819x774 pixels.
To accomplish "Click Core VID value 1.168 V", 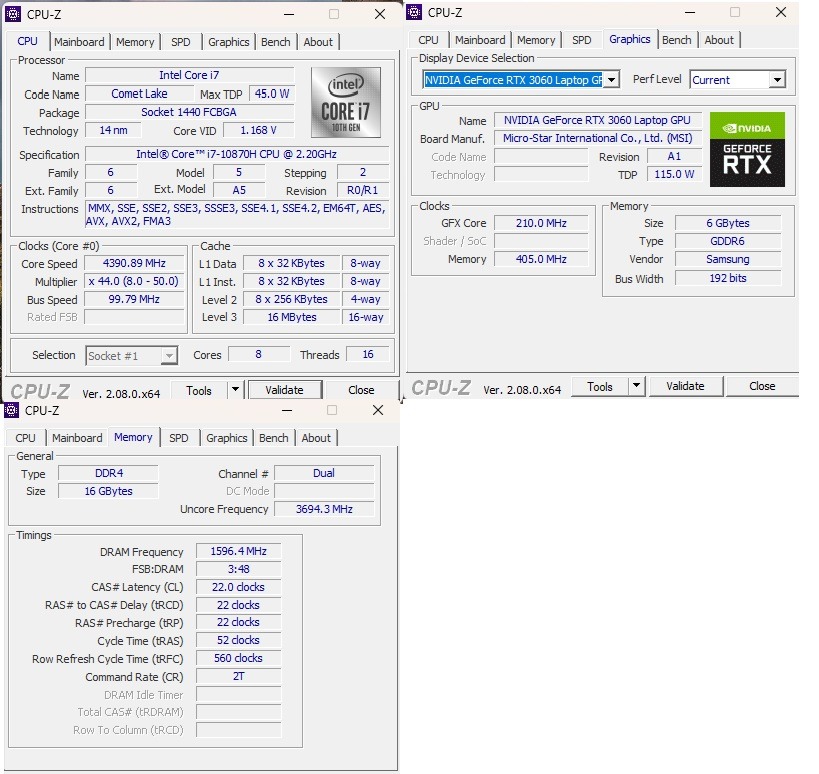I will [x=259, y=130].
